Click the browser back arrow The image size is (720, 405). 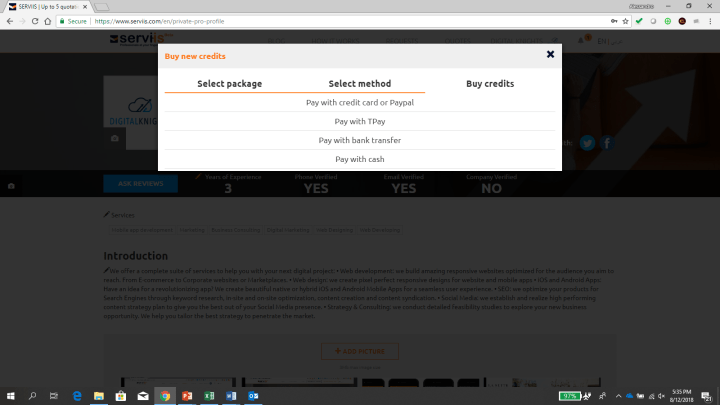[9, 20]
